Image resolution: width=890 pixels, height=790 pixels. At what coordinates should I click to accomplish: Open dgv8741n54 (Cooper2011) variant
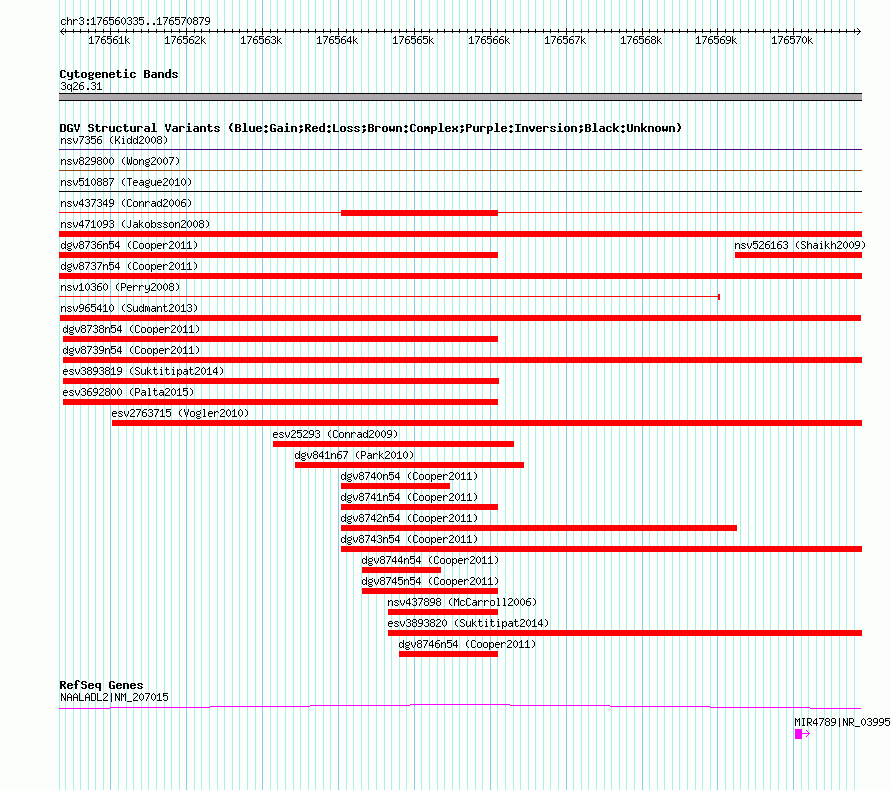[409, 497]
